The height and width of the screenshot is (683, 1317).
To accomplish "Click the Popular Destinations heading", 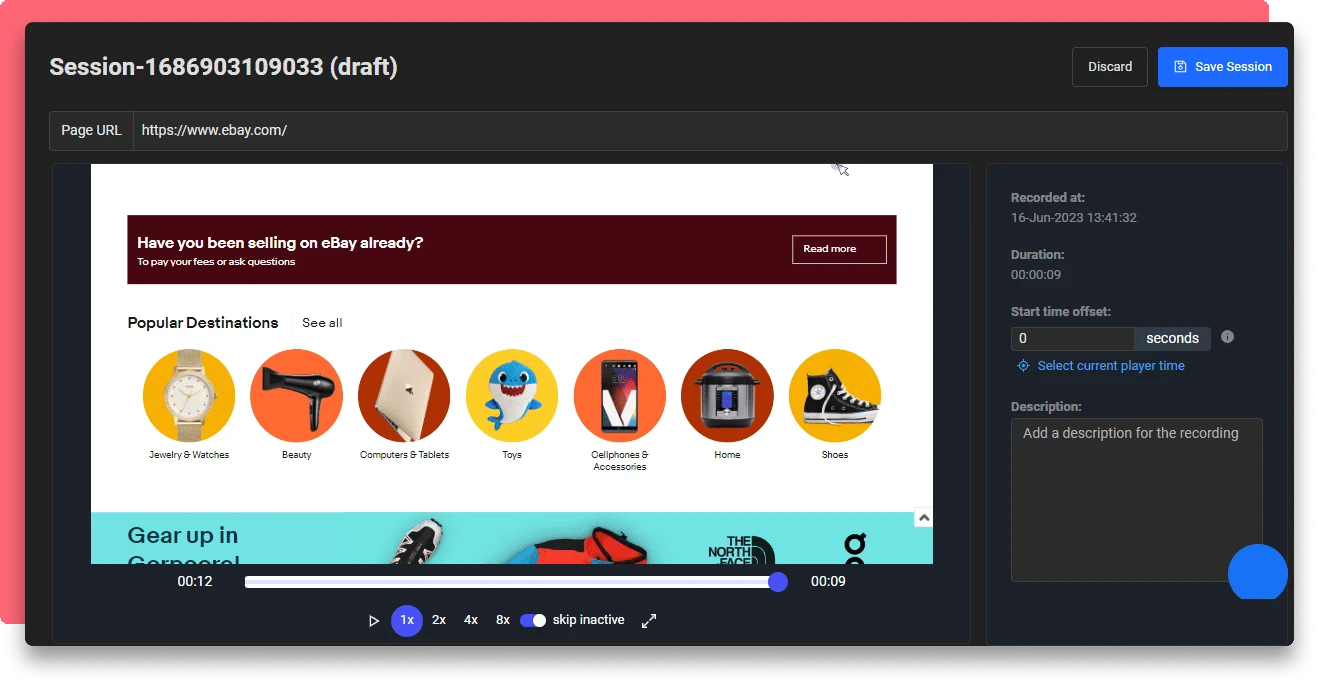I will [x=203, y=323].
